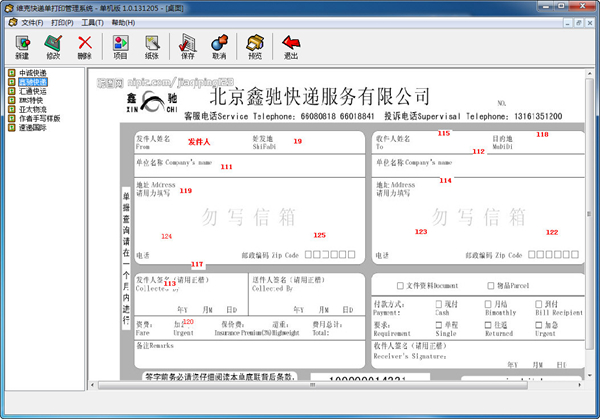Screen dimensions: 600x419
Task: Save changes with the 保存 icon
Action: 188,47
